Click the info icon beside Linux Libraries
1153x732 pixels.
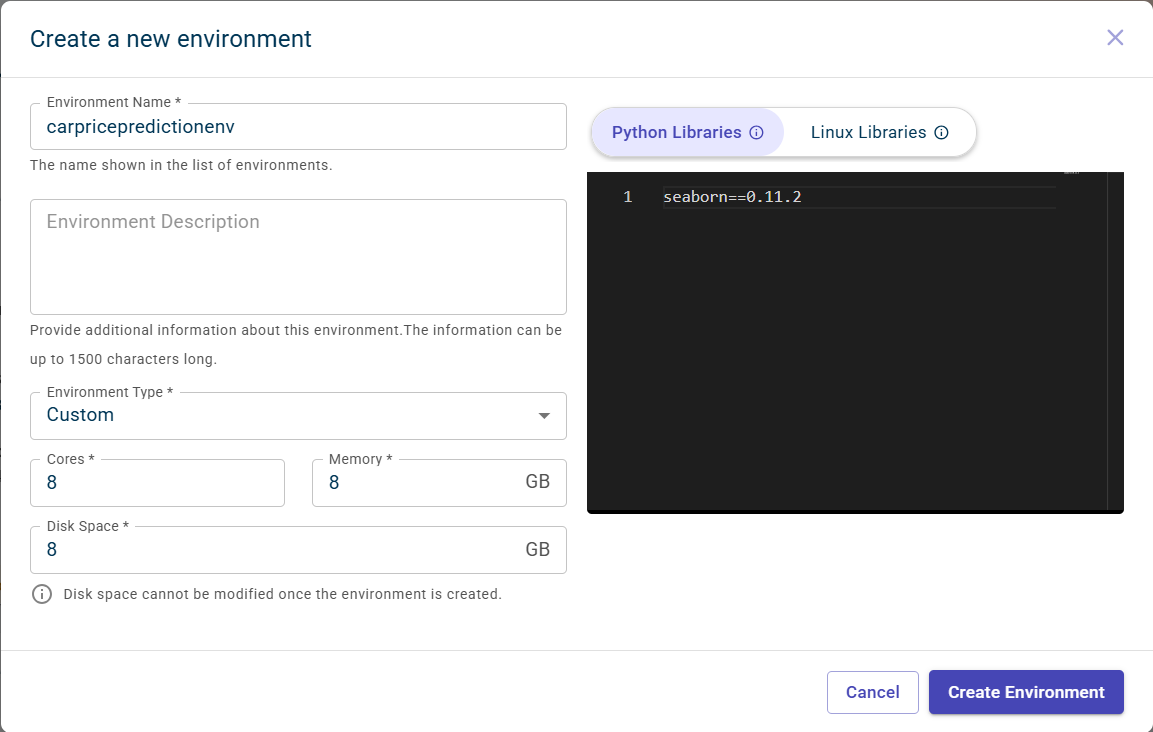coord(941,133)
